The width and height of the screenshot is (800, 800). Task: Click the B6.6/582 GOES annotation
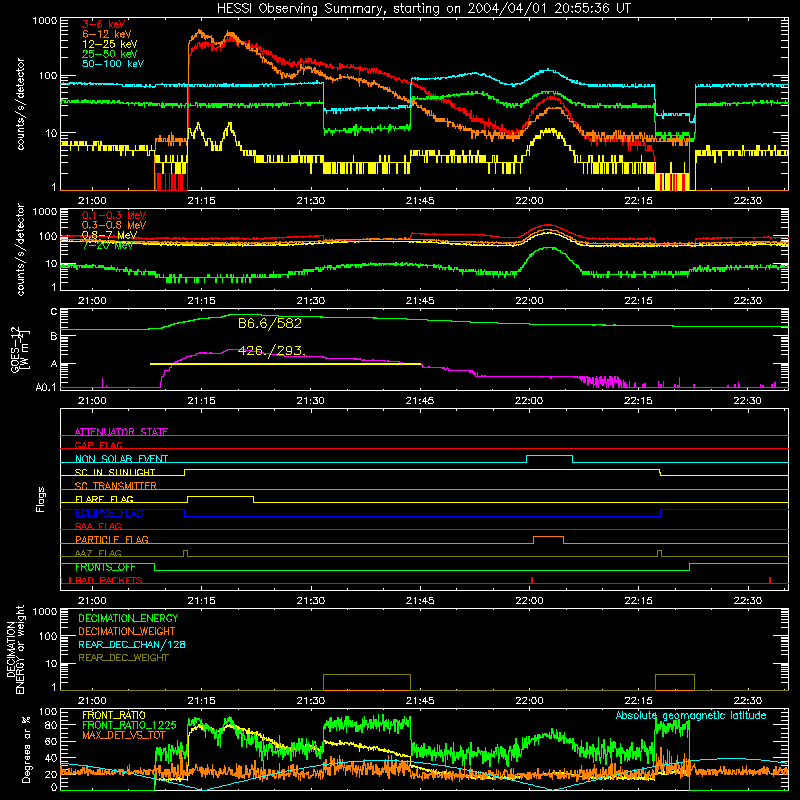click(x=269, y=323)
